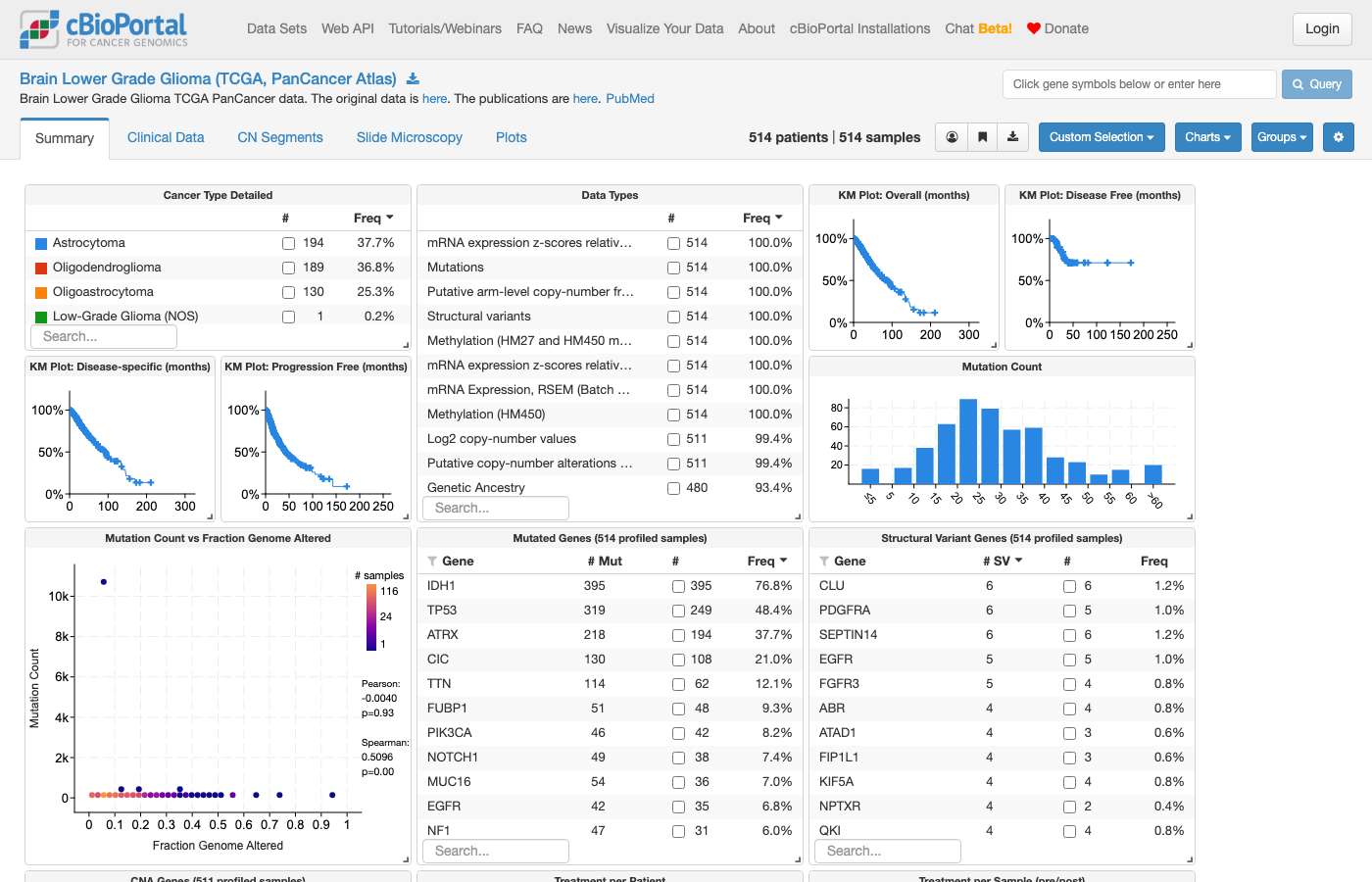Tick the Mutations data type checkbox
The width and height of the screenshot is (1372, 882).
673,268
